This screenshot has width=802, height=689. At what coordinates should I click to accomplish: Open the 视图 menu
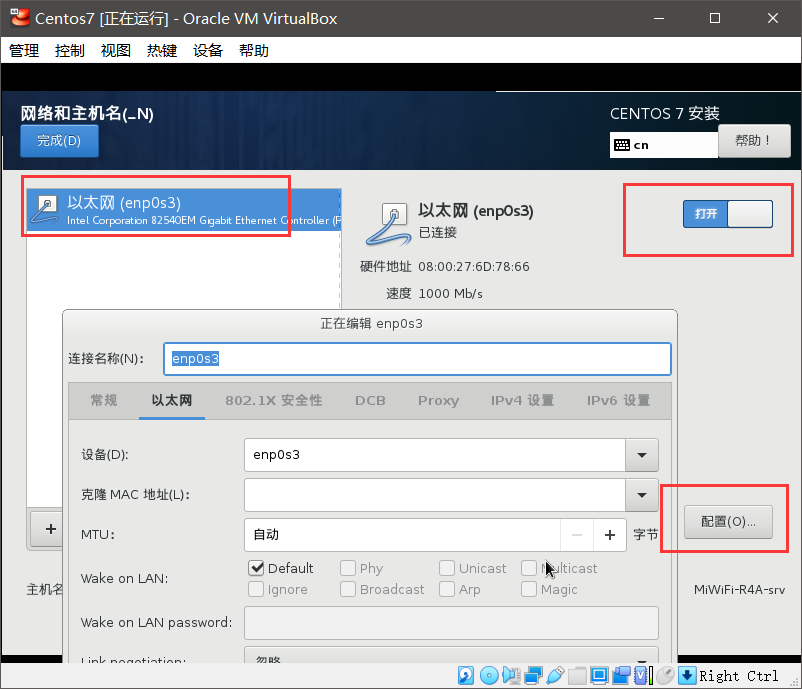point(116,50)
